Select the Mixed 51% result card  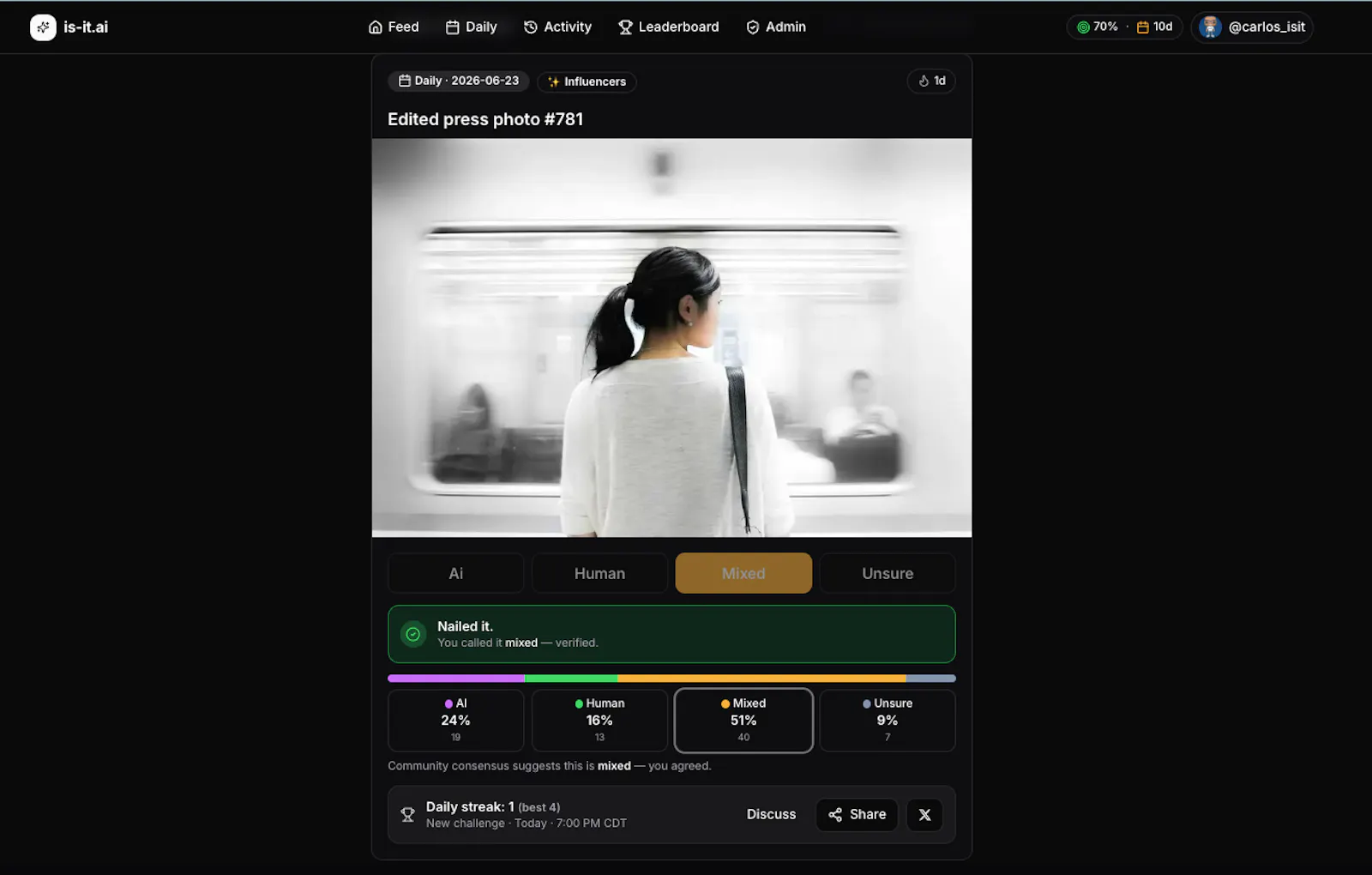[x=743, y=721]
